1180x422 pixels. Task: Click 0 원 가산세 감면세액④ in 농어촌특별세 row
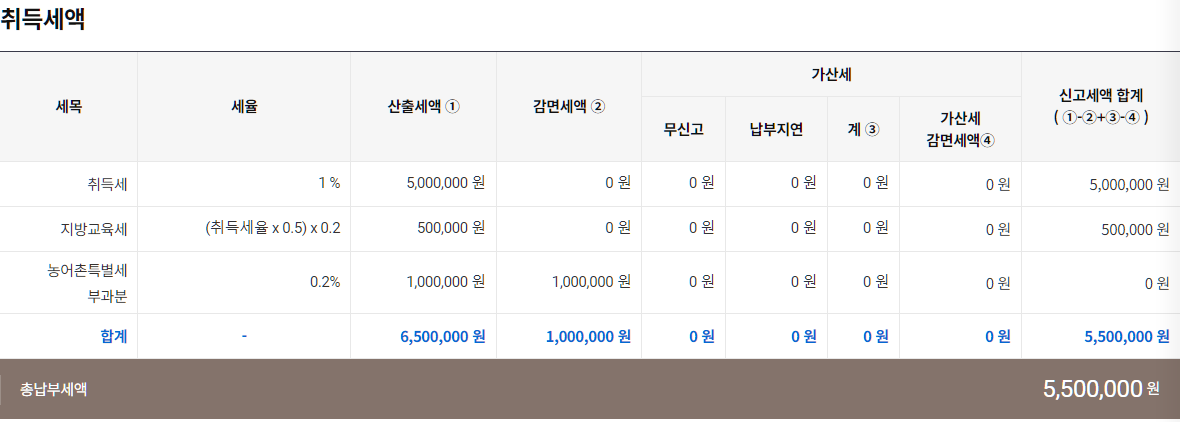(998, 284)
